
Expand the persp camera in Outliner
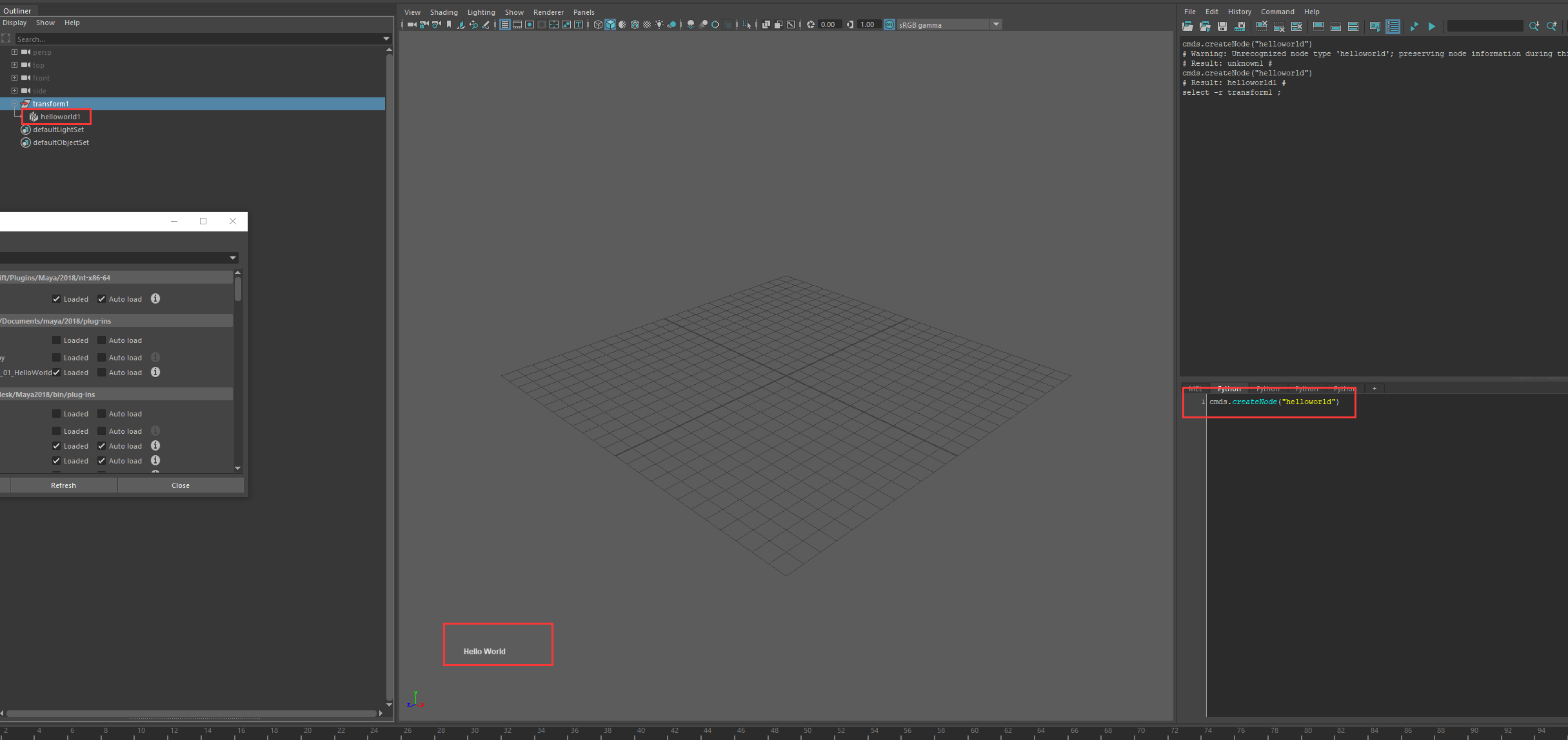click(14, 52)
